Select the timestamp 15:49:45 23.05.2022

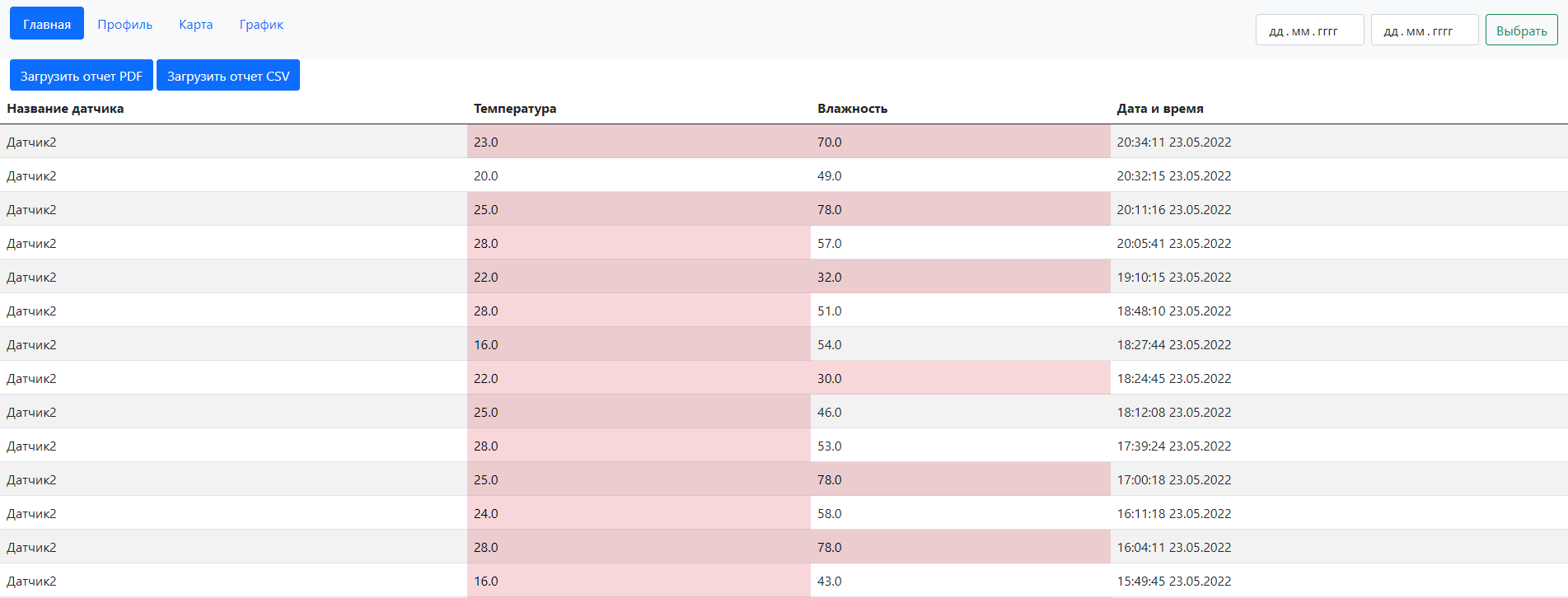pyautogui.click(x=1173, y=581)
